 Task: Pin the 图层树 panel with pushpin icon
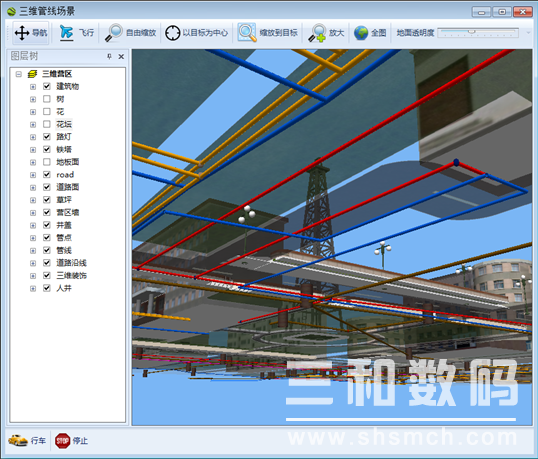pos(109,56)
